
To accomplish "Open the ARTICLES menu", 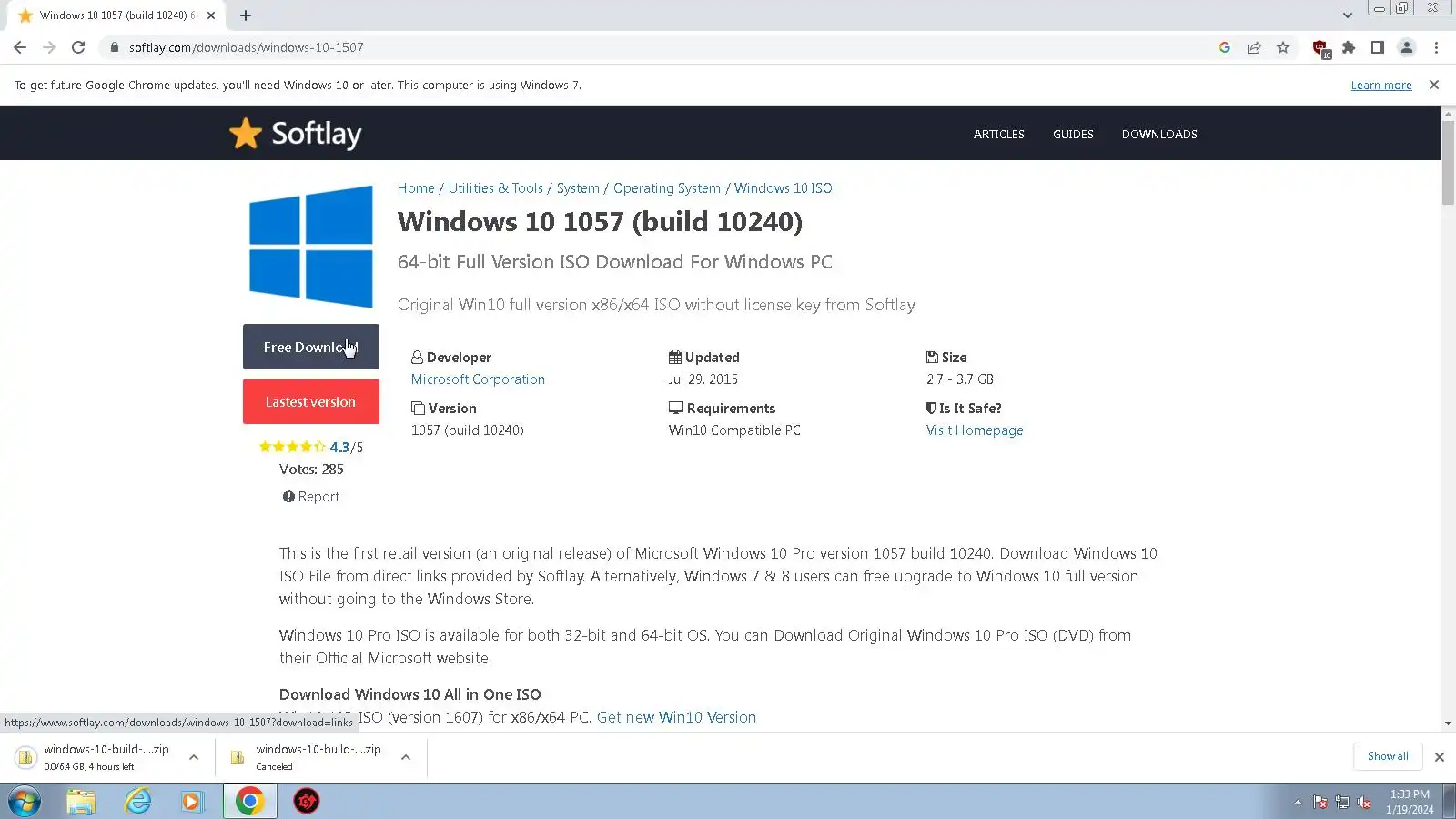I will [x=999, y=134].
